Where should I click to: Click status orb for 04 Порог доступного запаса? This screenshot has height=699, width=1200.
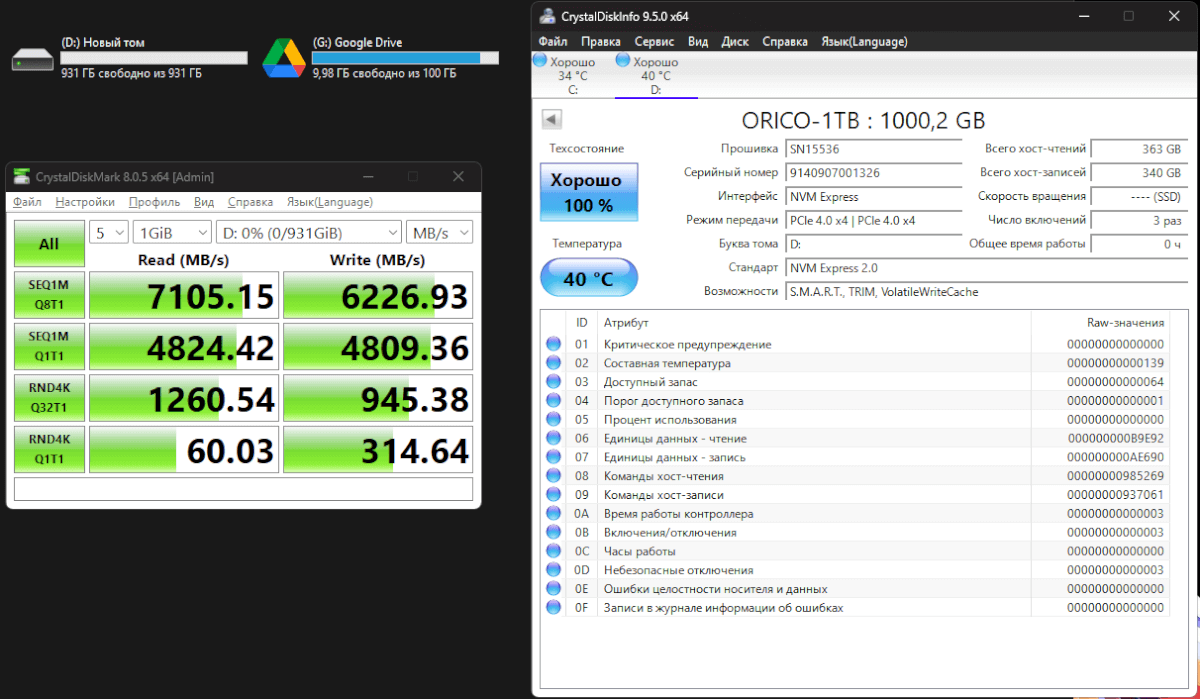coord(553,401)
